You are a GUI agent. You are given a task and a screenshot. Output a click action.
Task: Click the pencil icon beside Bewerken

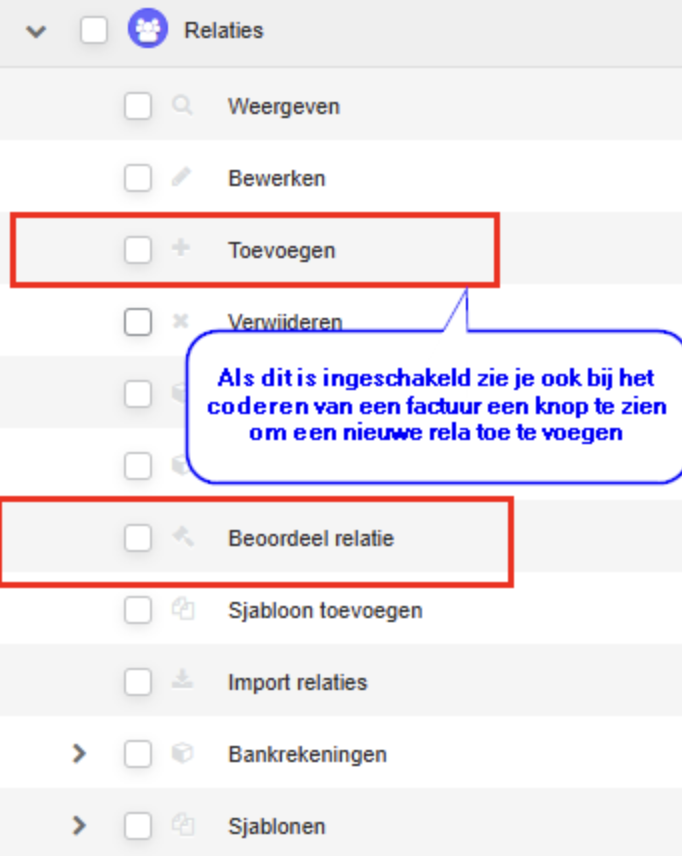tap(182, 178)
